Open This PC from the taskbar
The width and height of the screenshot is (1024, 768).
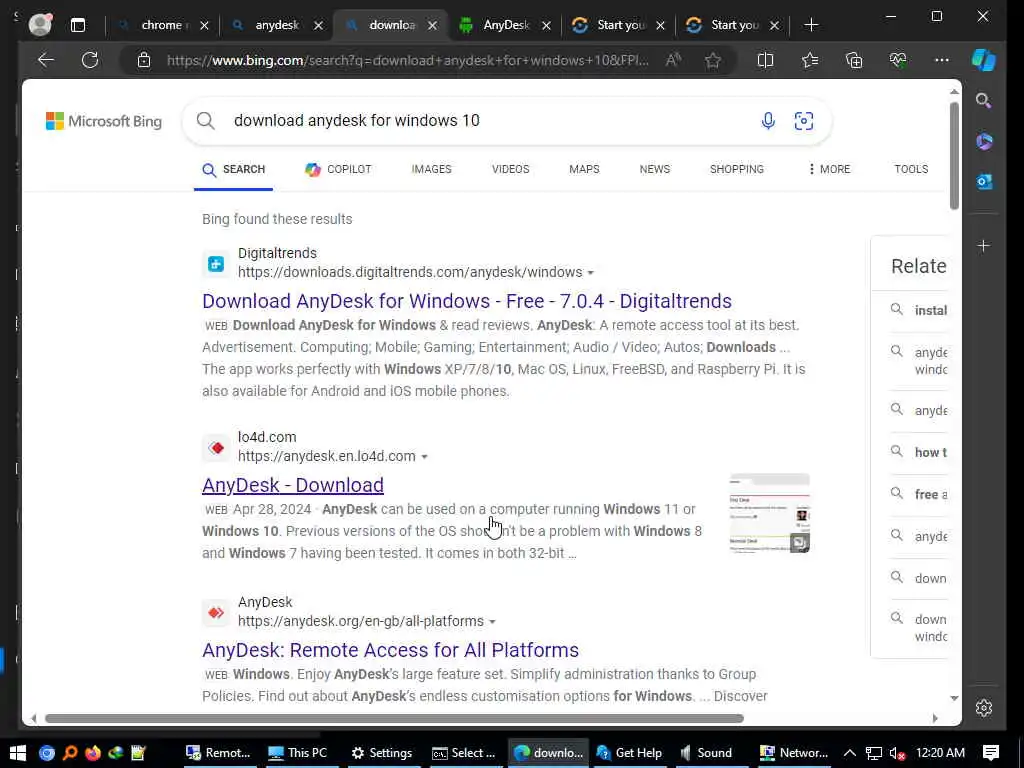coord(298,753)
